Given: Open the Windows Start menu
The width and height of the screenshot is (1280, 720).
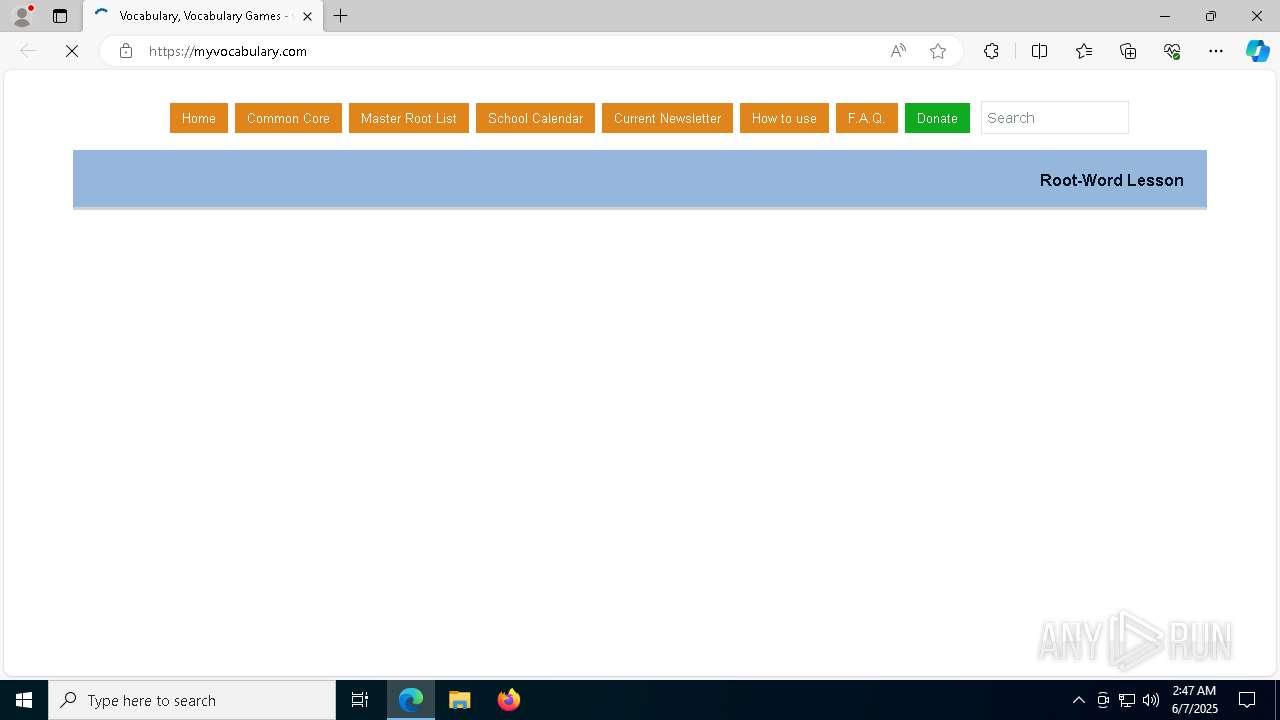Looking at the screenshot, I should pyautogui.click(x=24, y=700).
